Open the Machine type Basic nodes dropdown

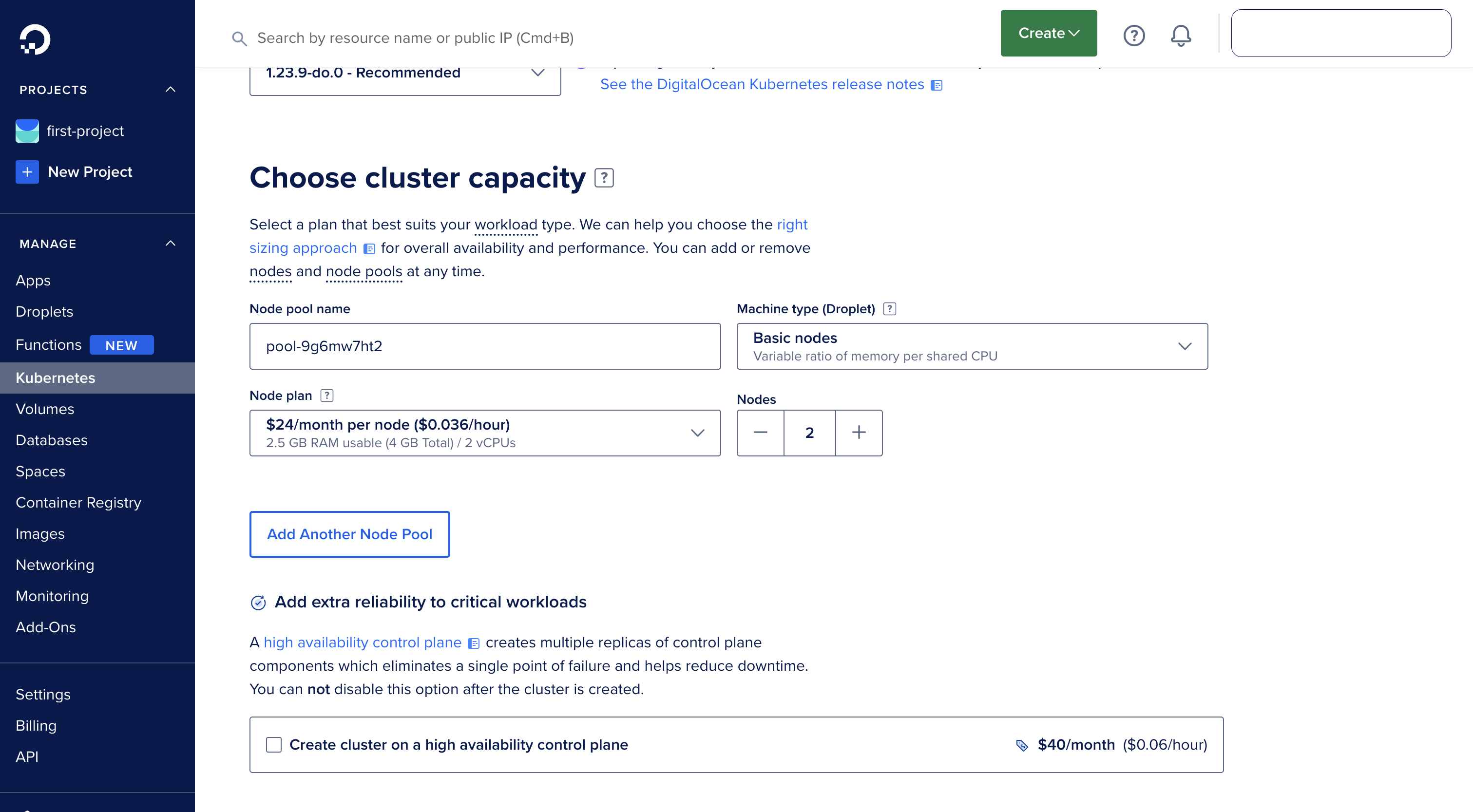[972, 346]
